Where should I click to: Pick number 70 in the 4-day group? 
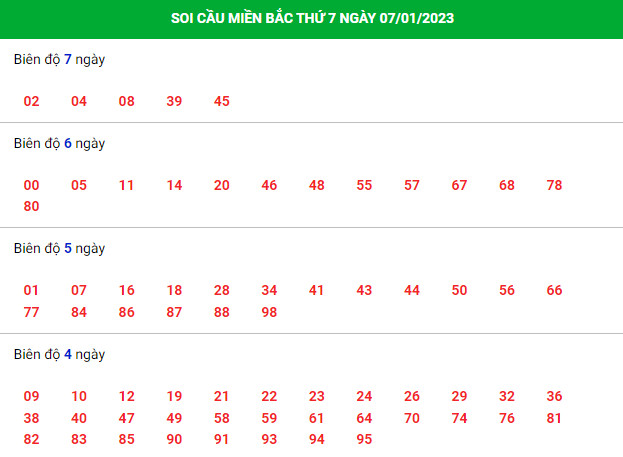tap(412, 418)
